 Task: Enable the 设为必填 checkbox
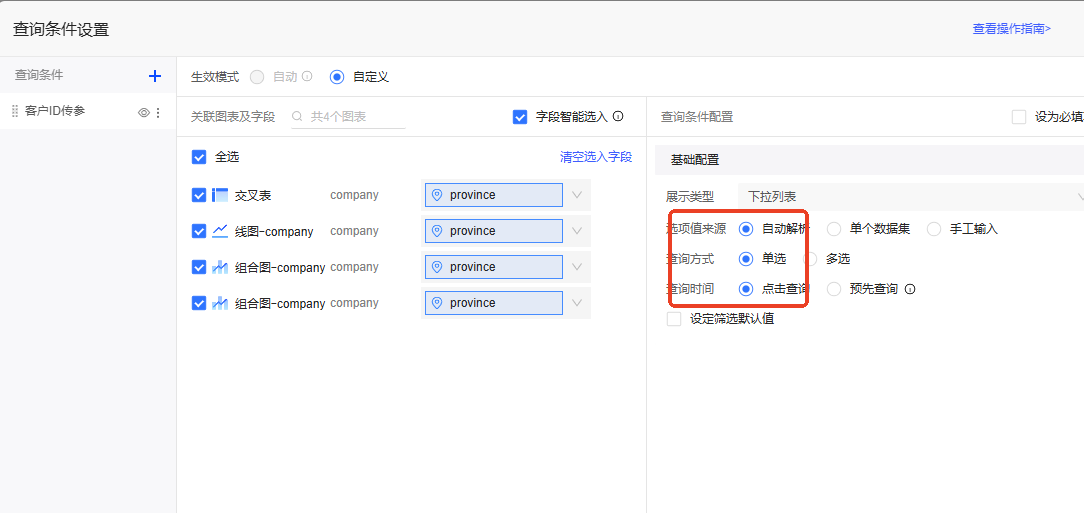[1019, 117]
